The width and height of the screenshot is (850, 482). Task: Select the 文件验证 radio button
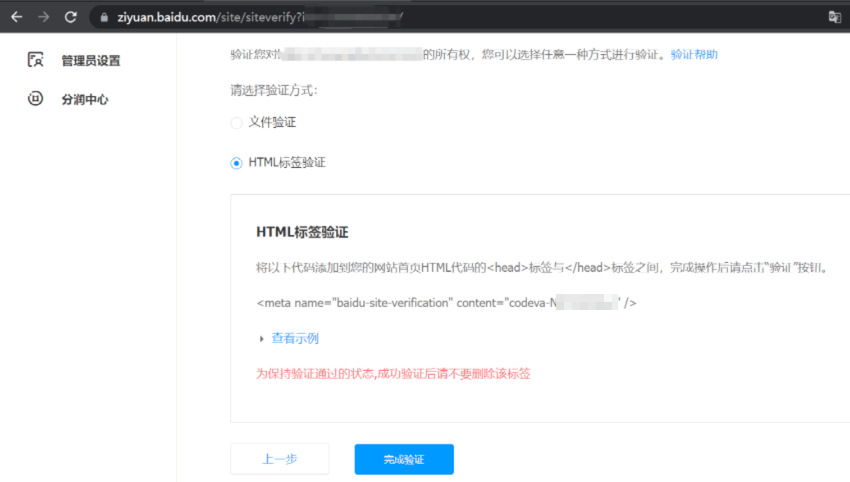[236, 123]
